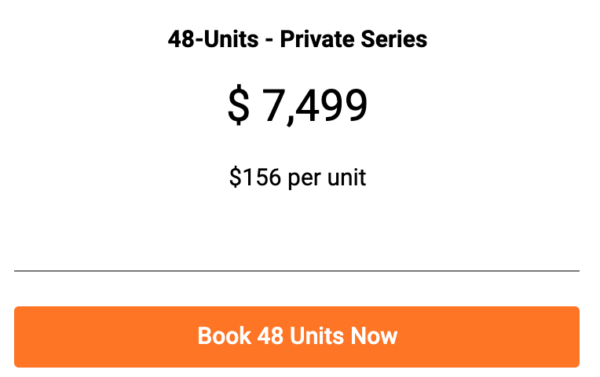The height and width of the screenshot is (377, 600).
Task: Click the orange button's left edge area
Action: (x=31, y=336)
